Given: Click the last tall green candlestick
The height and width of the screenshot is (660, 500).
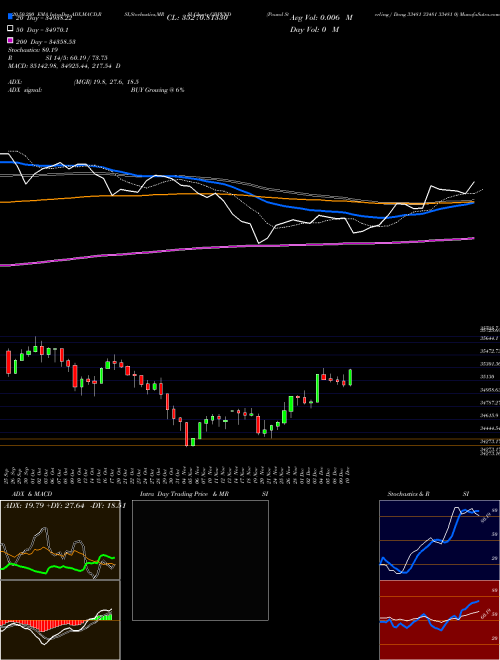Looking at the screenshot, I should pos(350,377).
